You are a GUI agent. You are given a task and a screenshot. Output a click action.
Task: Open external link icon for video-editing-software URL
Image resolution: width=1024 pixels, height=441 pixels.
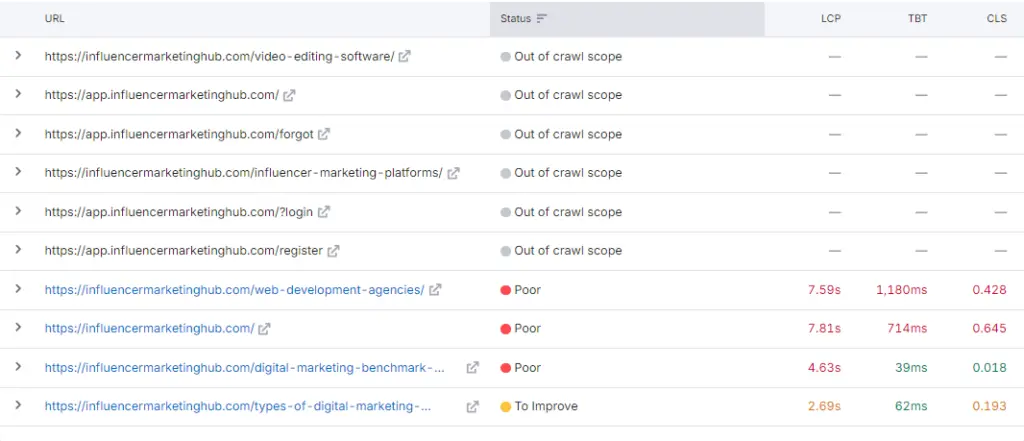404,56
